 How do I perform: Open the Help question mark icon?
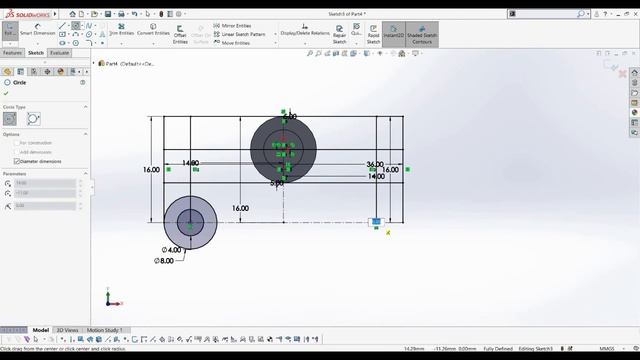605,14
